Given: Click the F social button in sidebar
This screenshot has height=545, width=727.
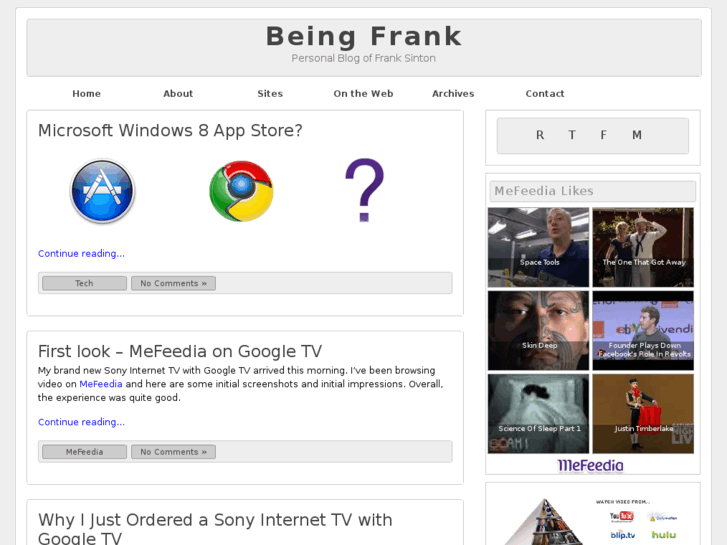Looking at the screenshot, I should point(603,135).
